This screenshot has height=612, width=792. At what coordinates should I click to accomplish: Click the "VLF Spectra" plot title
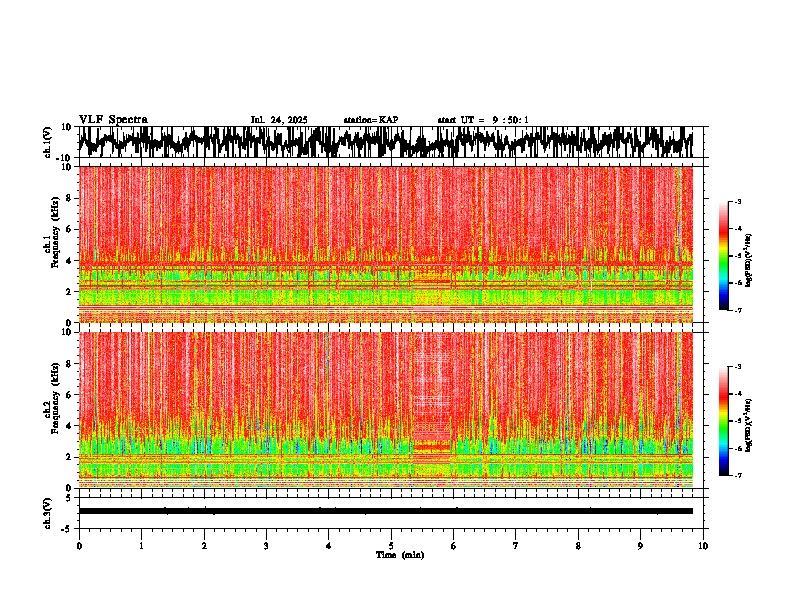coord(113,120)
